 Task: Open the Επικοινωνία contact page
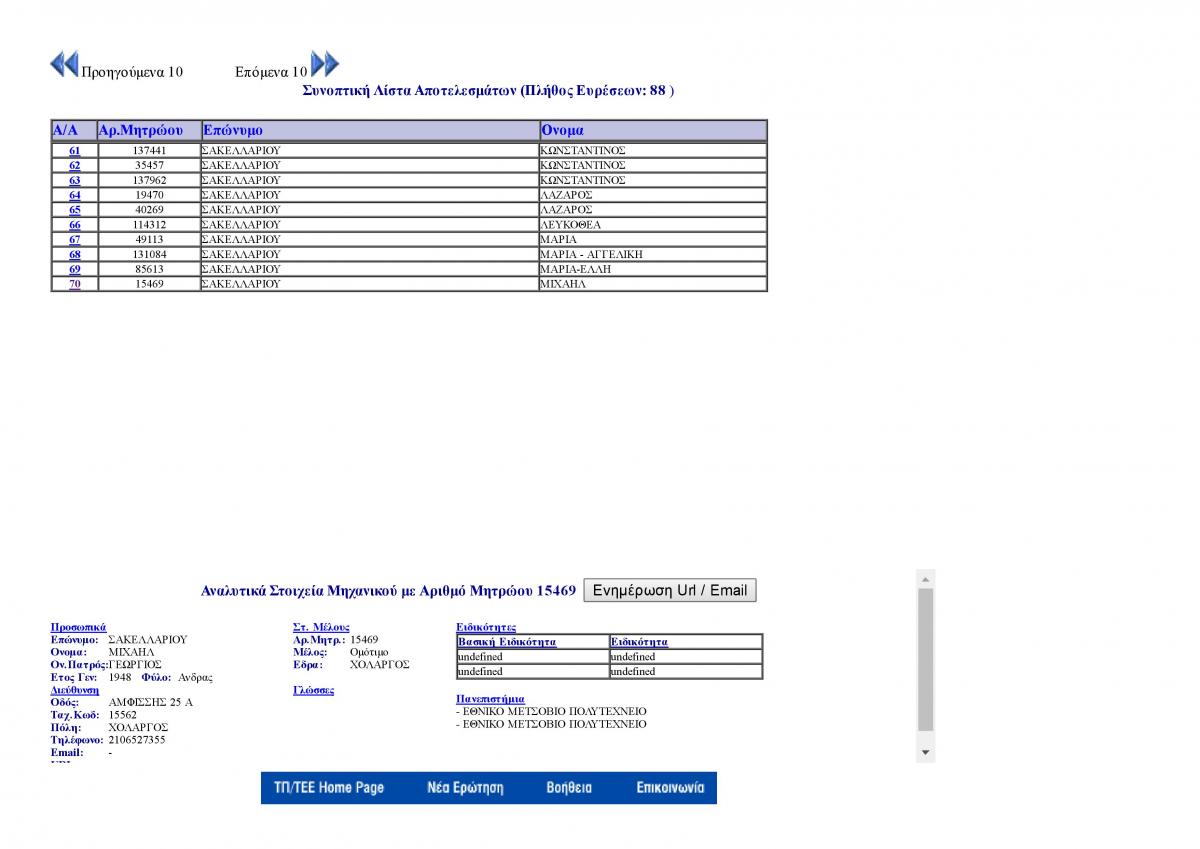tap(670, 788)
